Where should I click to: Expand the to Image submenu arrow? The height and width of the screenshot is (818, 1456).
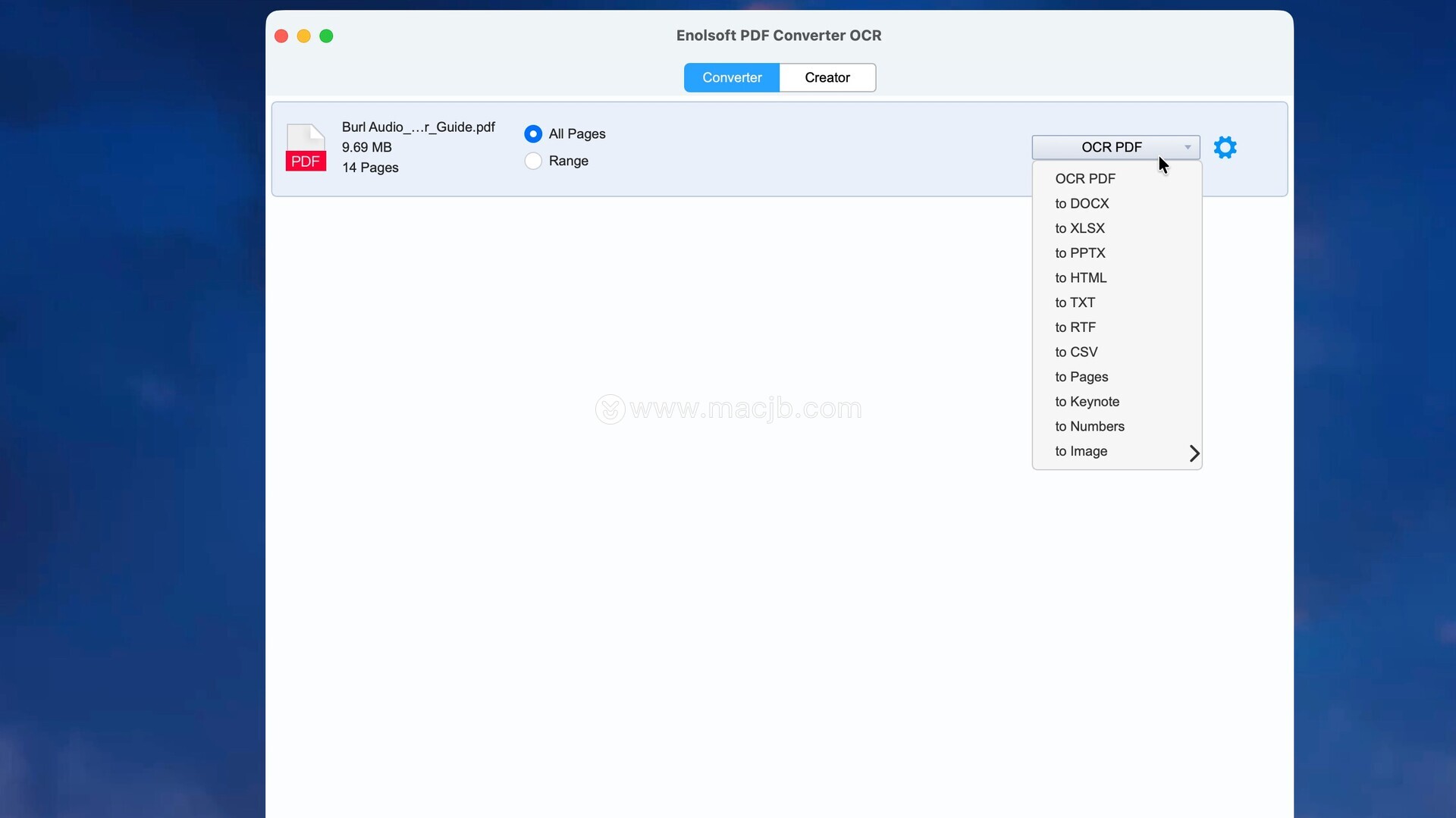pyautogui.click(x=1194, y=453)
